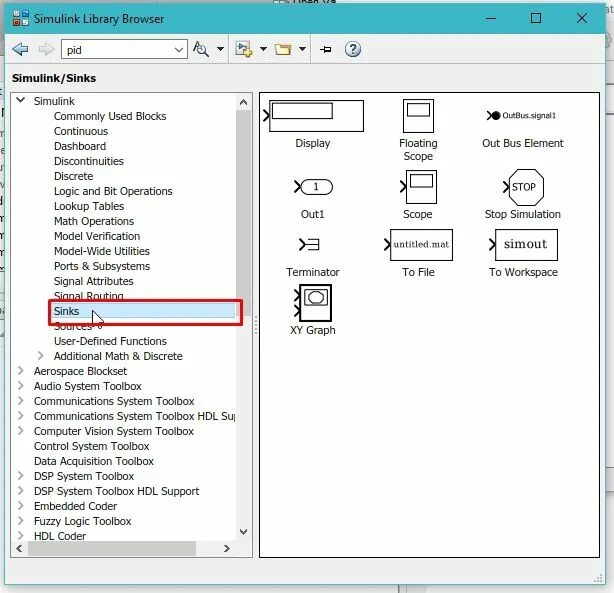Select the Model-Wide Utilities library
The image size is (614, 593).
[x=102, y=251]
